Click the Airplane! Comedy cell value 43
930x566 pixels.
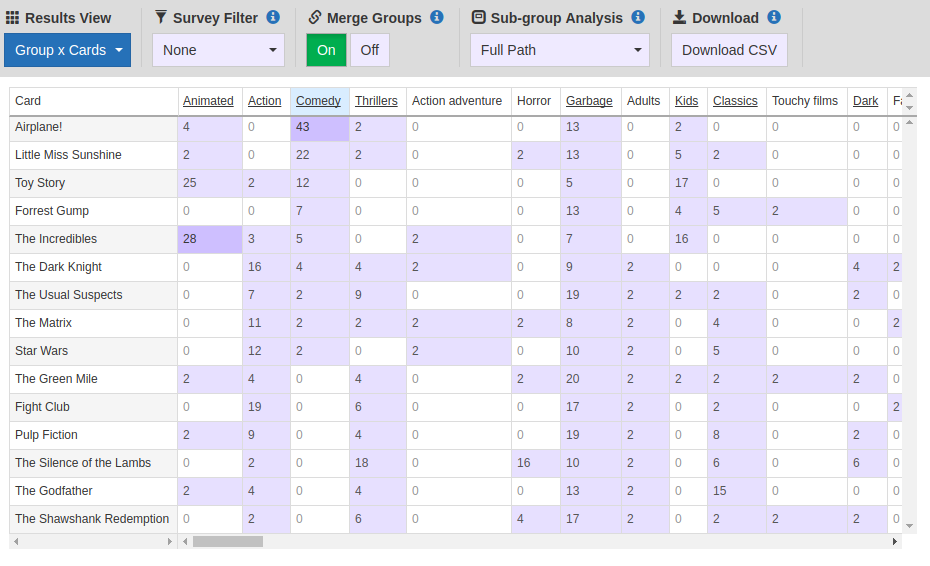click(x=319, y=127)
